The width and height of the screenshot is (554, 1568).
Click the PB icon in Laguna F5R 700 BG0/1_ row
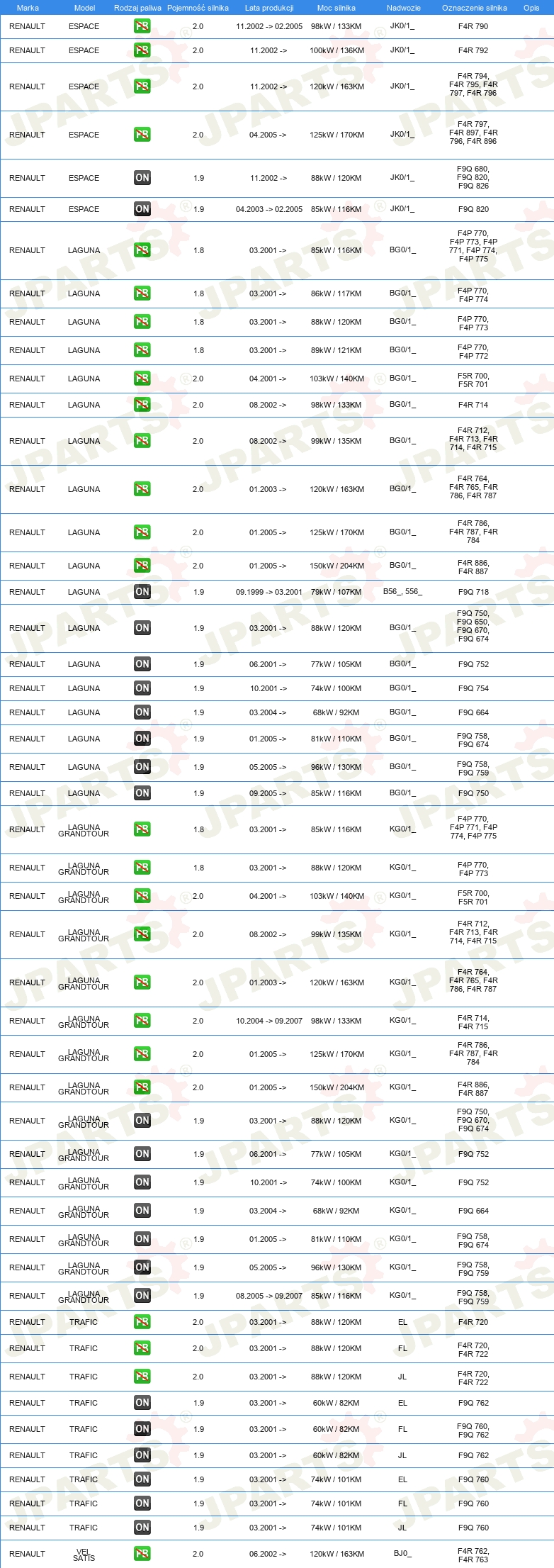142,379
